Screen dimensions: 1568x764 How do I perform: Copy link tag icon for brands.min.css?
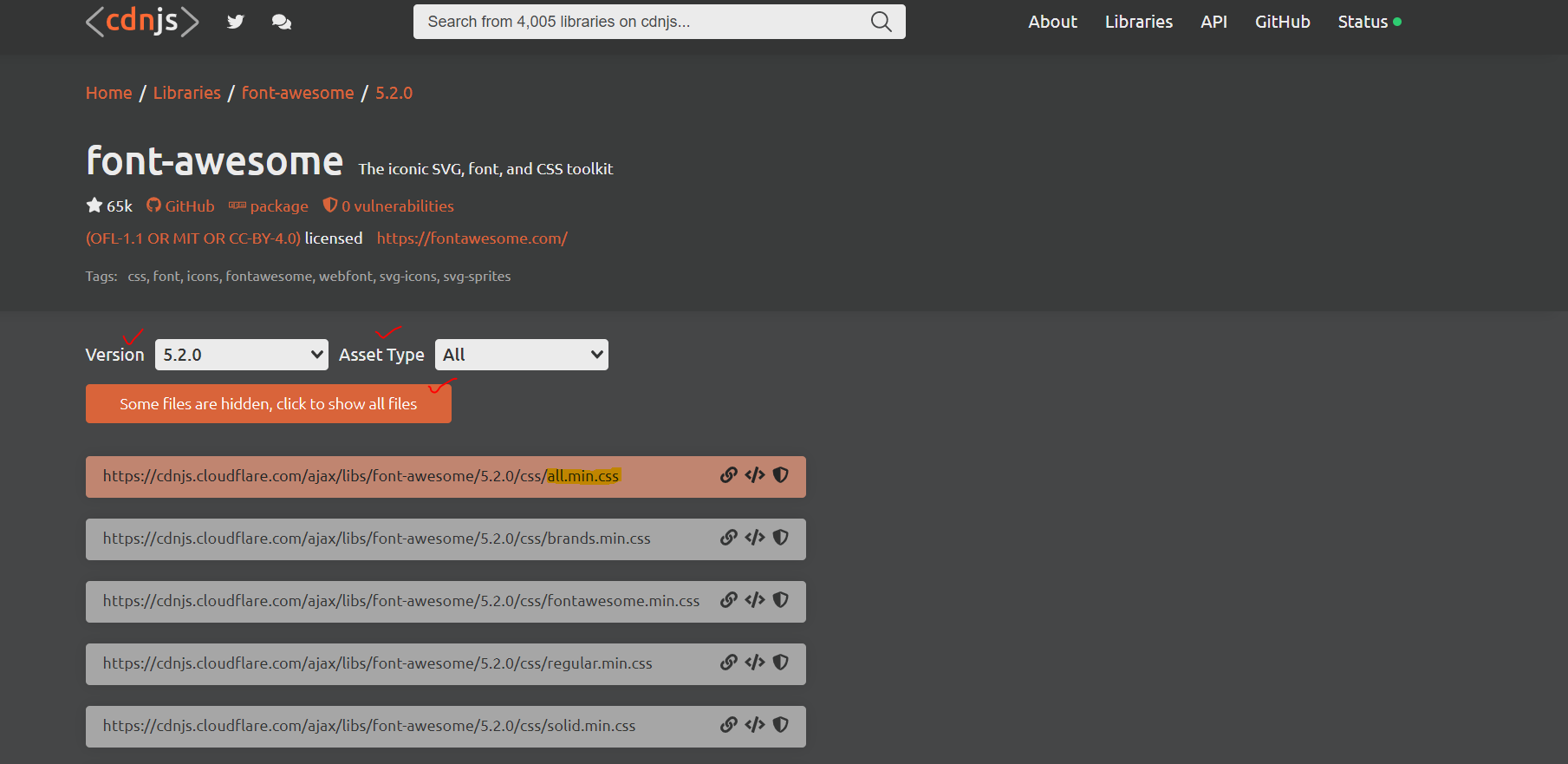(x=755, y=538)
